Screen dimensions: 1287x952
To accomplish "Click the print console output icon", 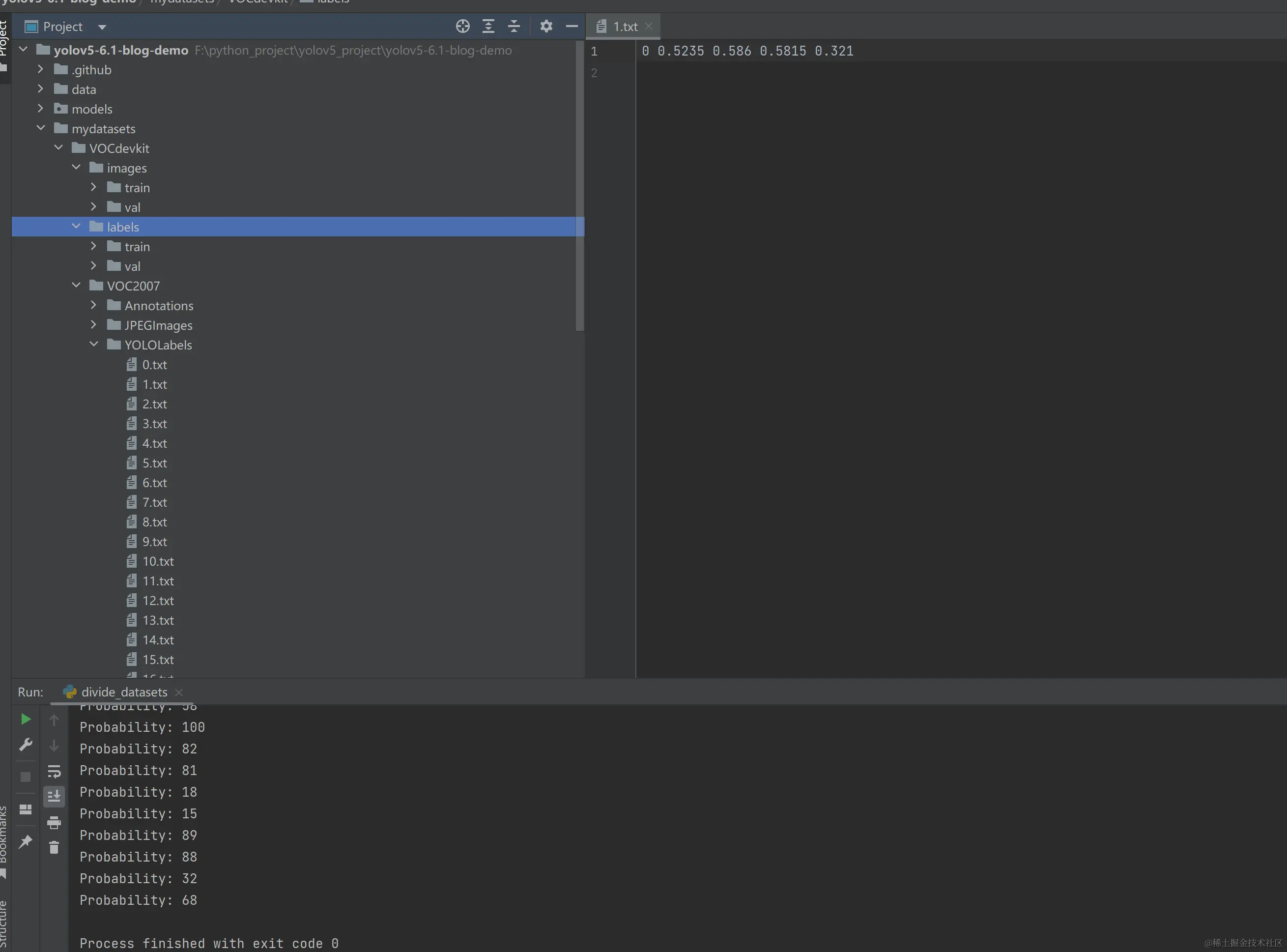I will point(54,822).
